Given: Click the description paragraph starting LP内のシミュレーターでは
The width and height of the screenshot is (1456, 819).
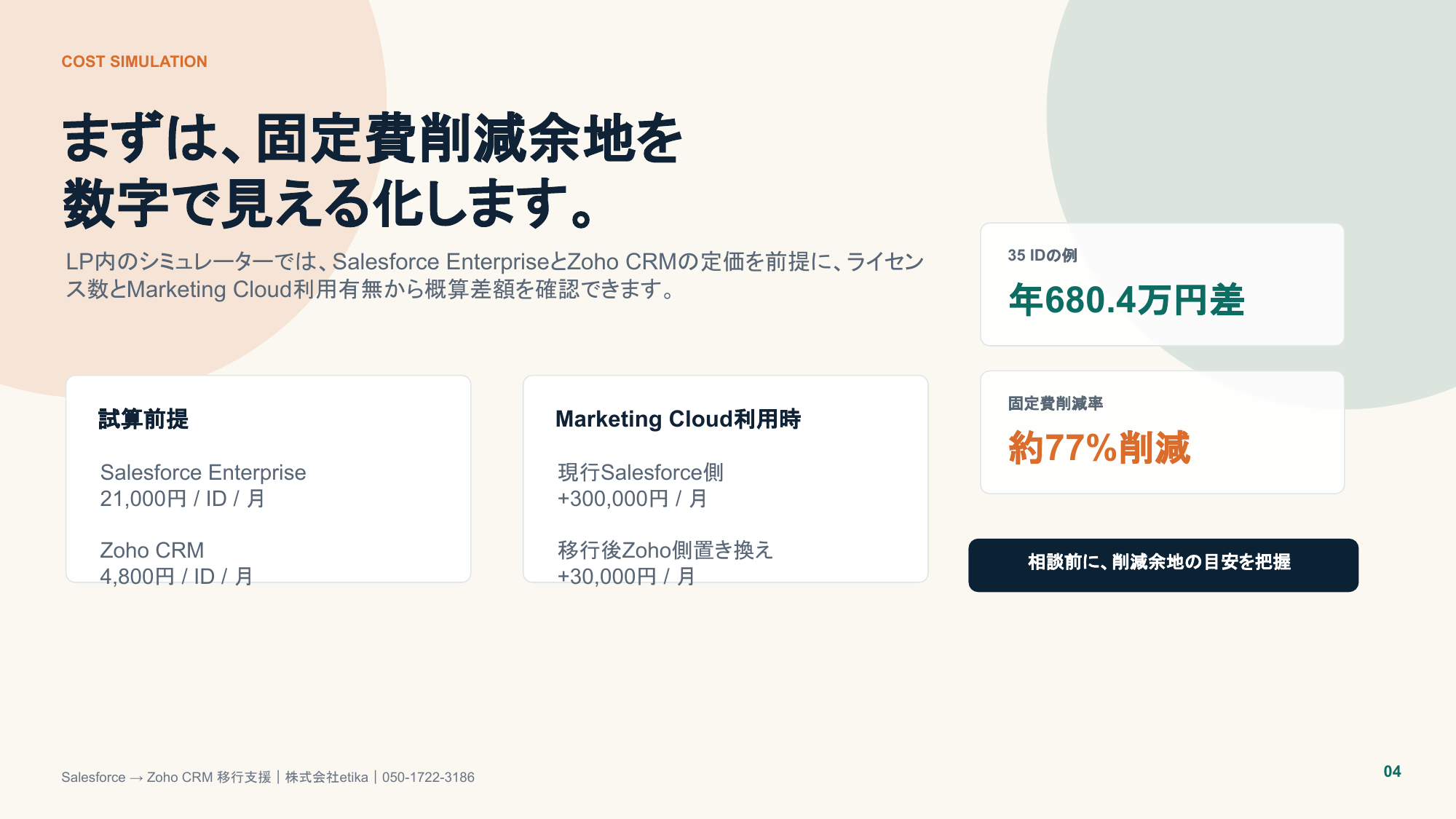Looking at the screenshot, I should [494, 275].
